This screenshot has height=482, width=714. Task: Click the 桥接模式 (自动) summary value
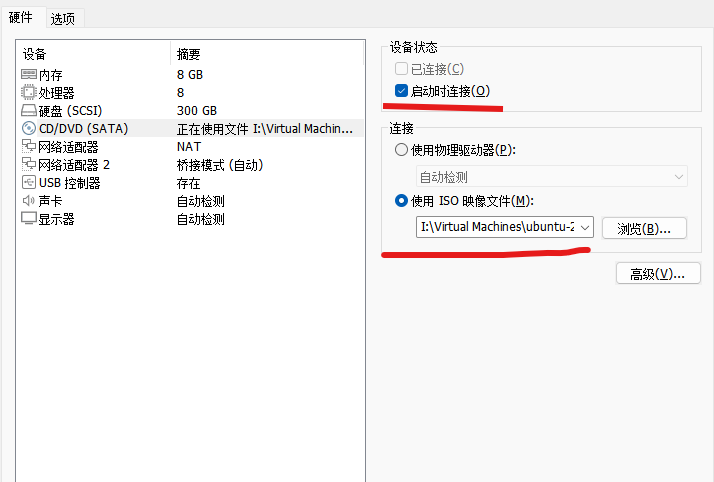click(220, 165)
